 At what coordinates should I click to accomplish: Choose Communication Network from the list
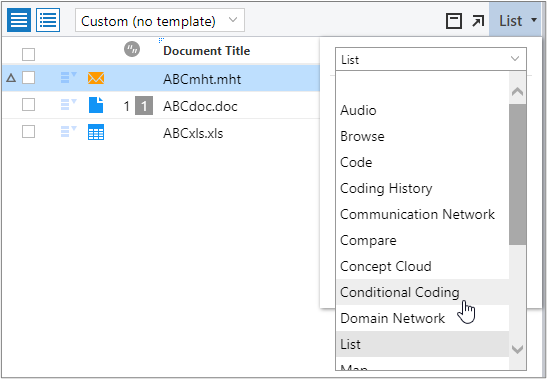coord(422,214)
